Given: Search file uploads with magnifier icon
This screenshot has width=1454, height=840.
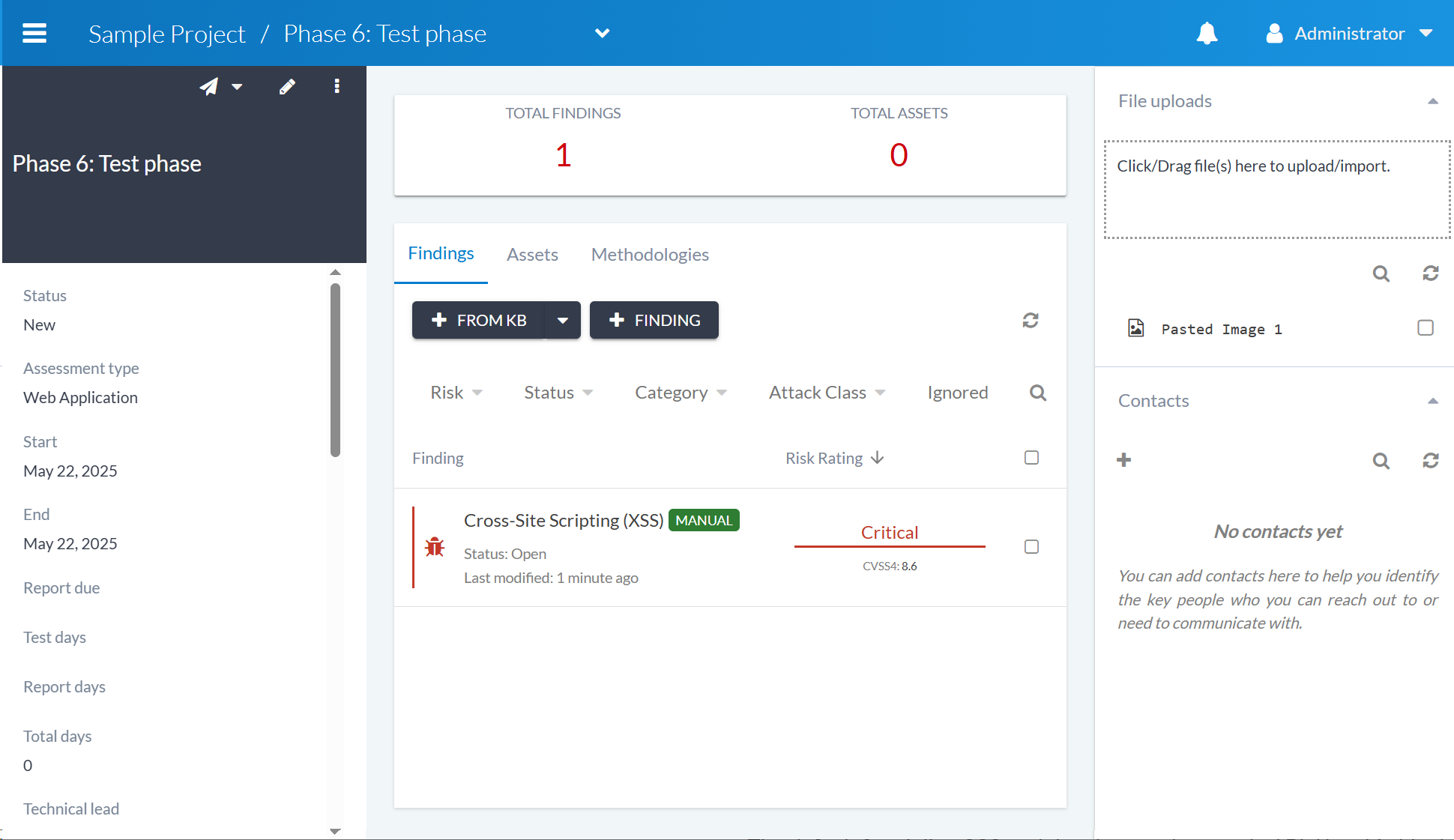Looking at the screenshot, I should pyautogui.click(x=1381, y=274).
